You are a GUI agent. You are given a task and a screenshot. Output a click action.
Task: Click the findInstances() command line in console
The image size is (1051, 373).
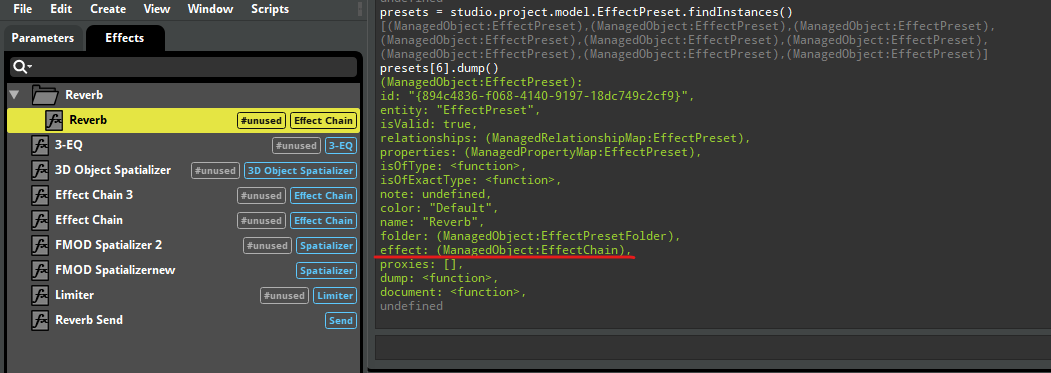pos(586,12)
